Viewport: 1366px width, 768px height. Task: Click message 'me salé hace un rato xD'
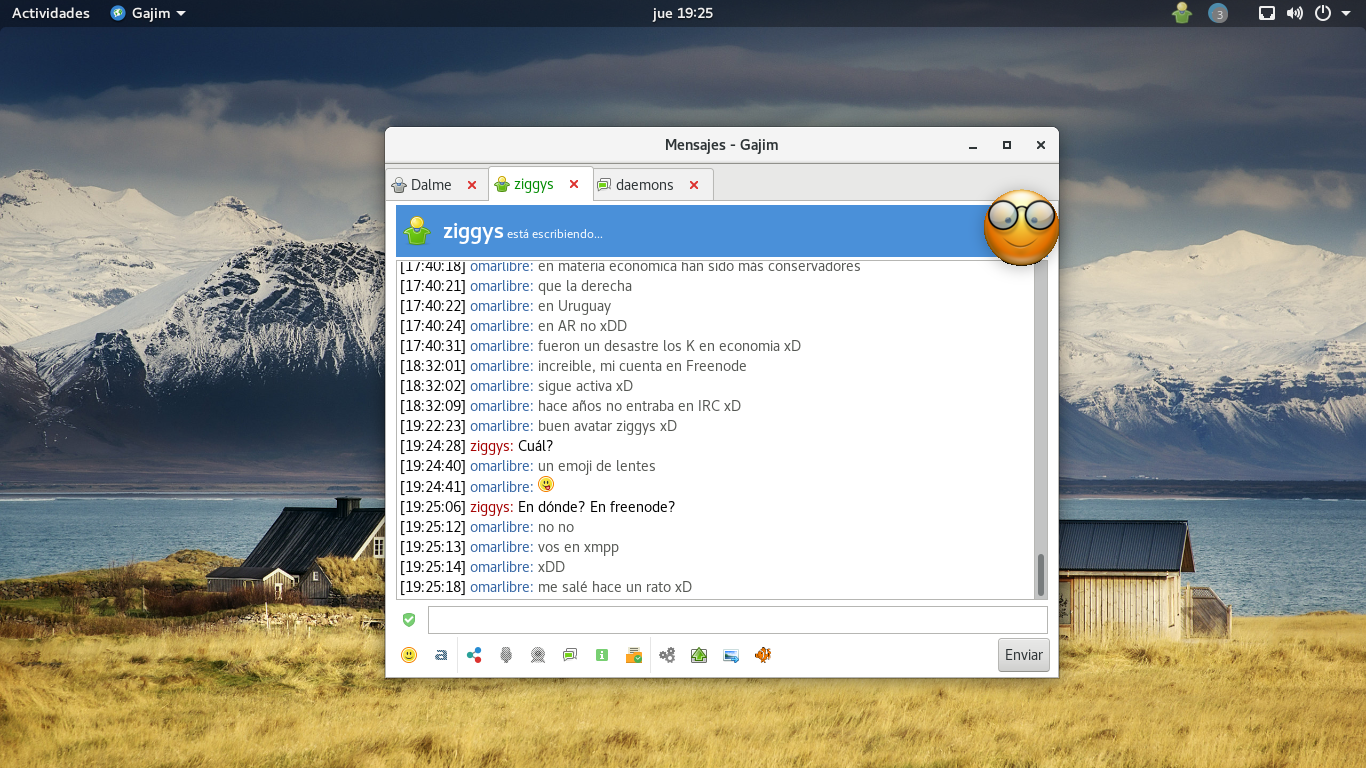coord(615,587)
